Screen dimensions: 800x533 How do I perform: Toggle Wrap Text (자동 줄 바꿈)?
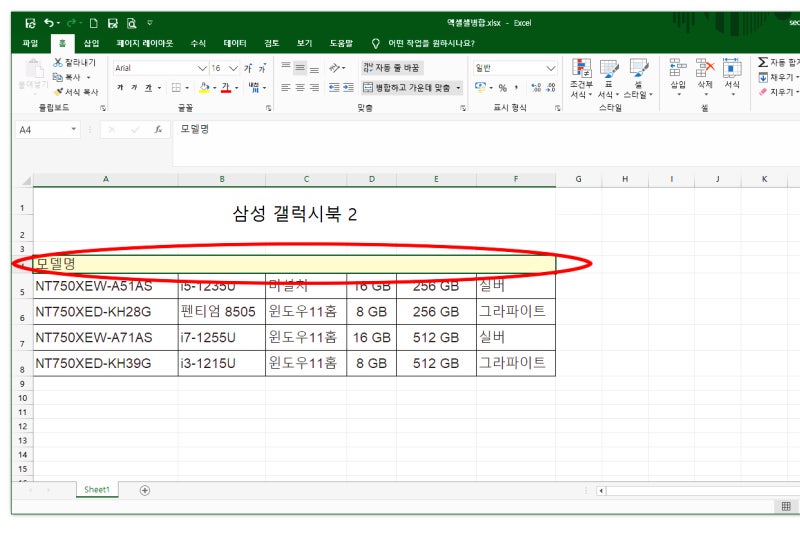point(392,68)
